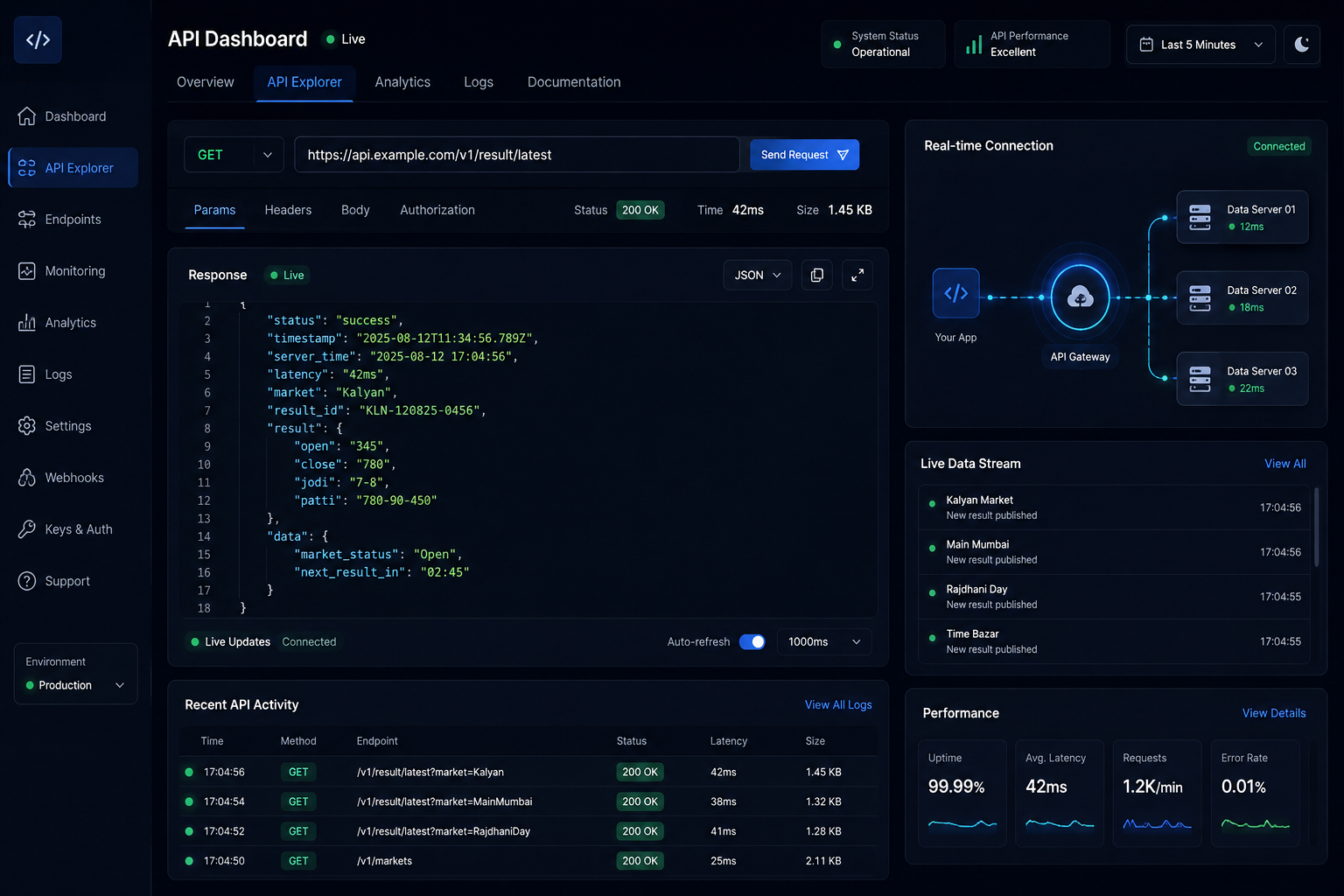This screenshot has height=896, width=1344.
Task: Open the View All Logs link
Action: click(x=838, y=705)
